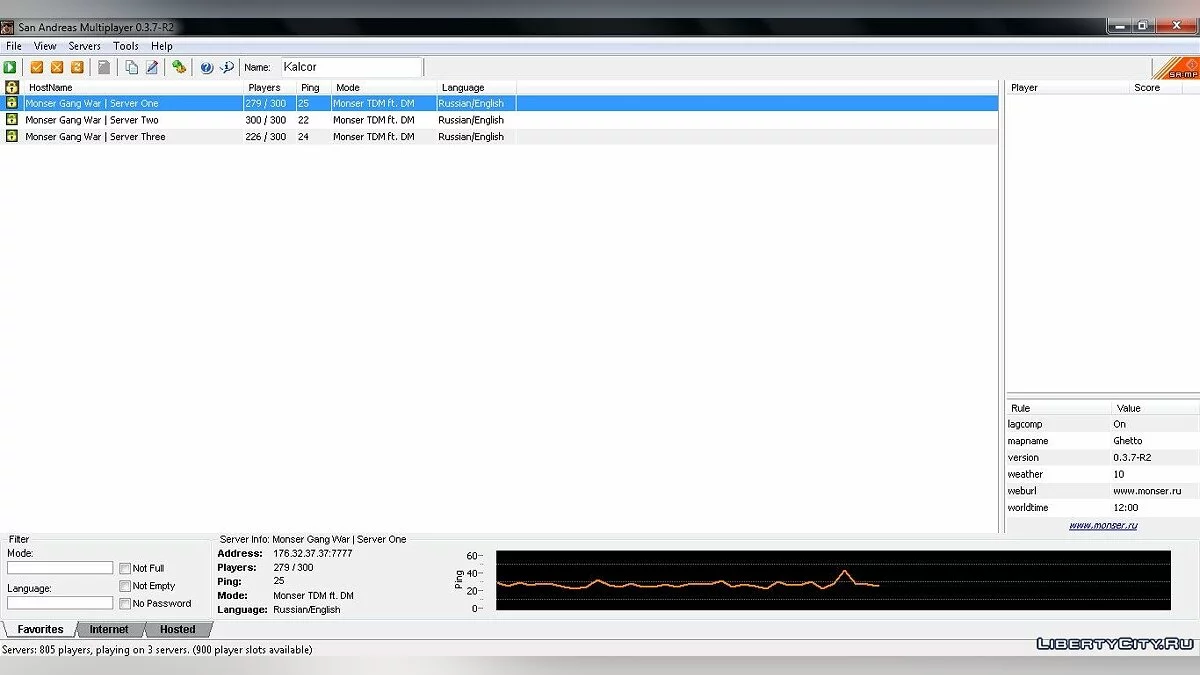Click lock icon of Server One row

coord(12,103)
